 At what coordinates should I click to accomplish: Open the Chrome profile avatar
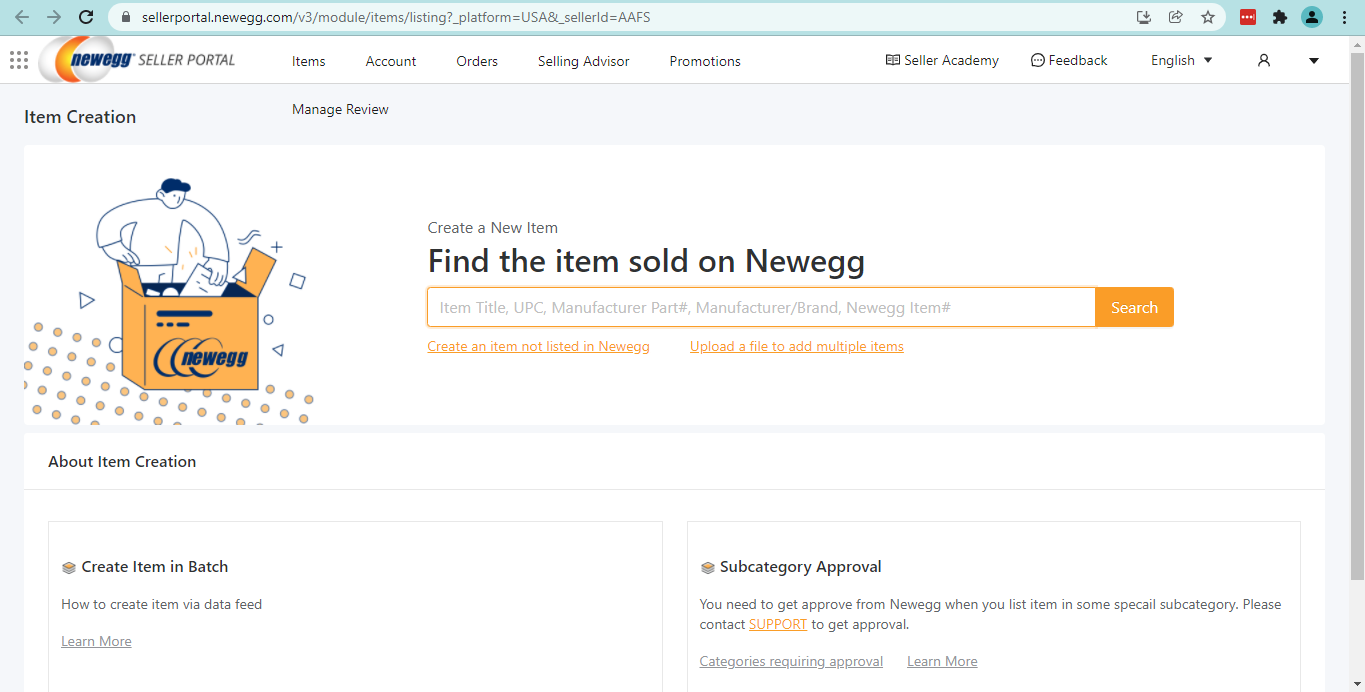pos(1312,17)
